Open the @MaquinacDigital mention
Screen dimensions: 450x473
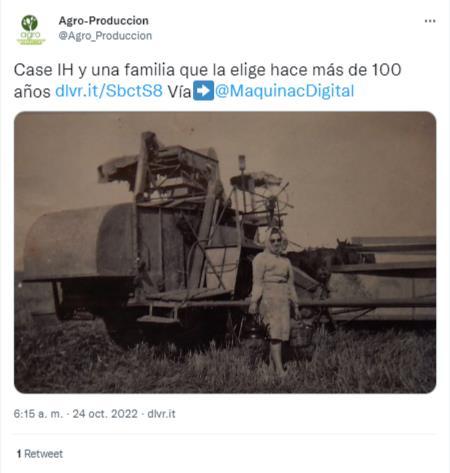(x=284, y=91)
